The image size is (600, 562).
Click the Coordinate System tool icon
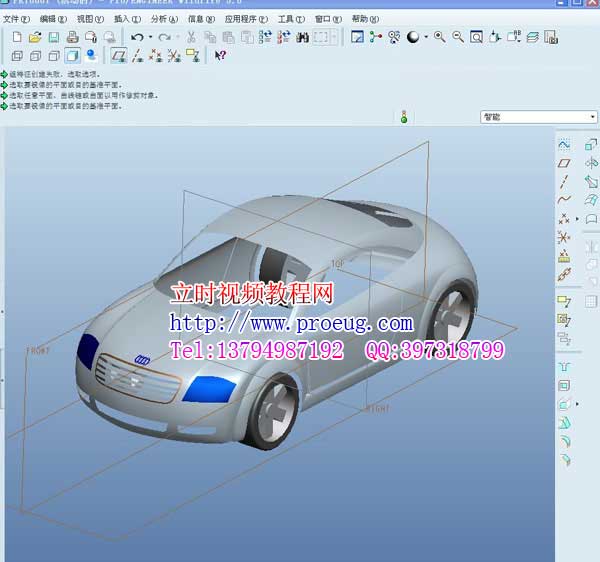click(564, 237)
